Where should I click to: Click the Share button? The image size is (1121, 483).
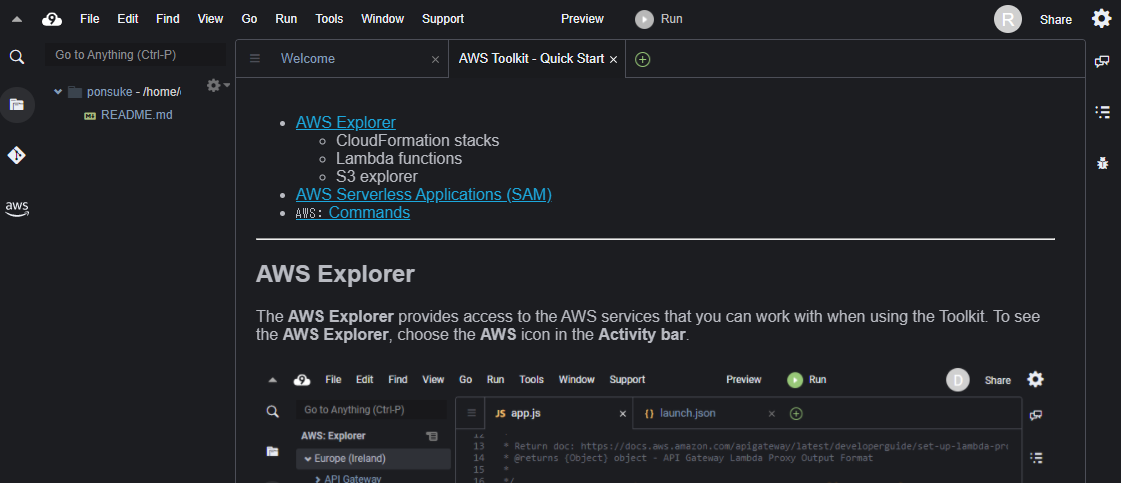(1056, 20)
